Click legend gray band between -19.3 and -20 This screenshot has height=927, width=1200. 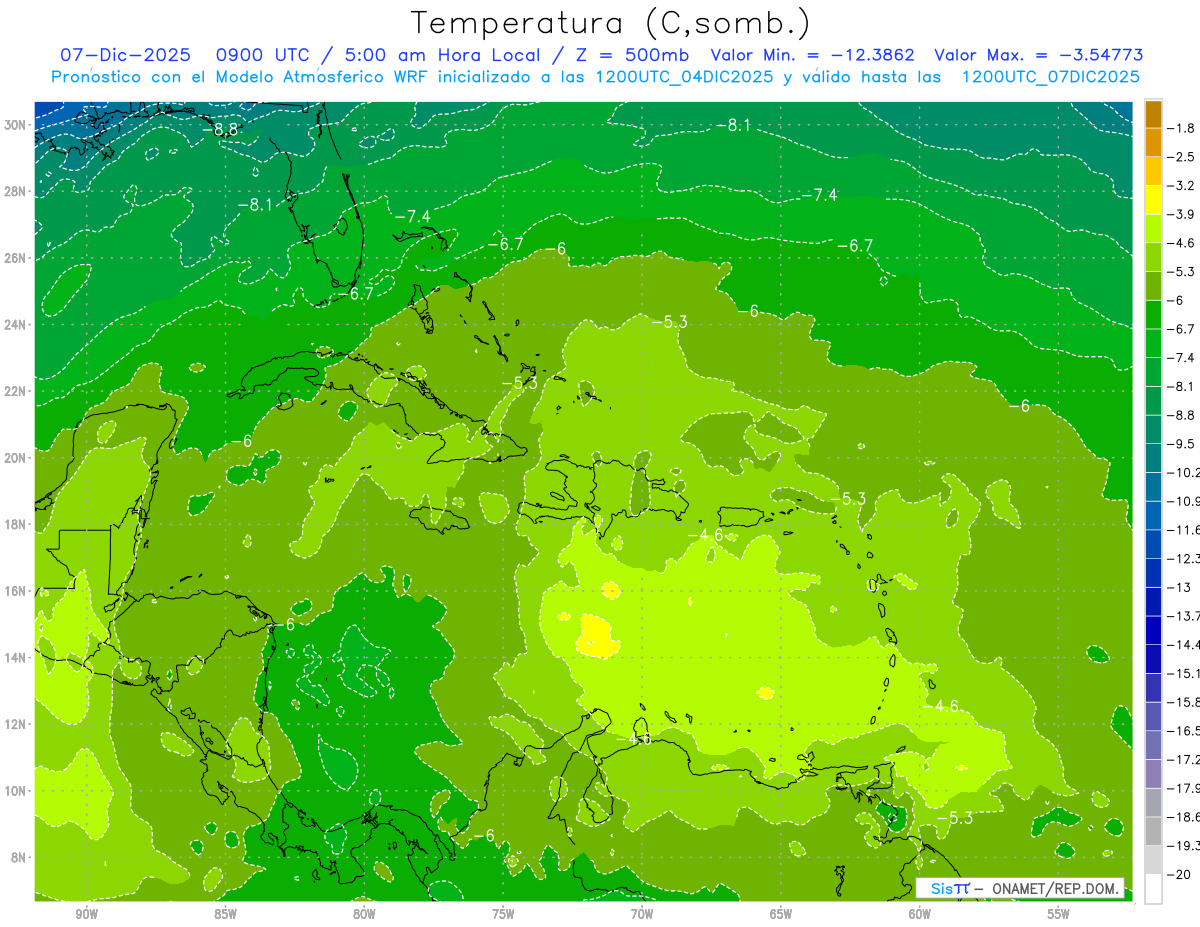pyautogui.click(x=1153, y=860)
